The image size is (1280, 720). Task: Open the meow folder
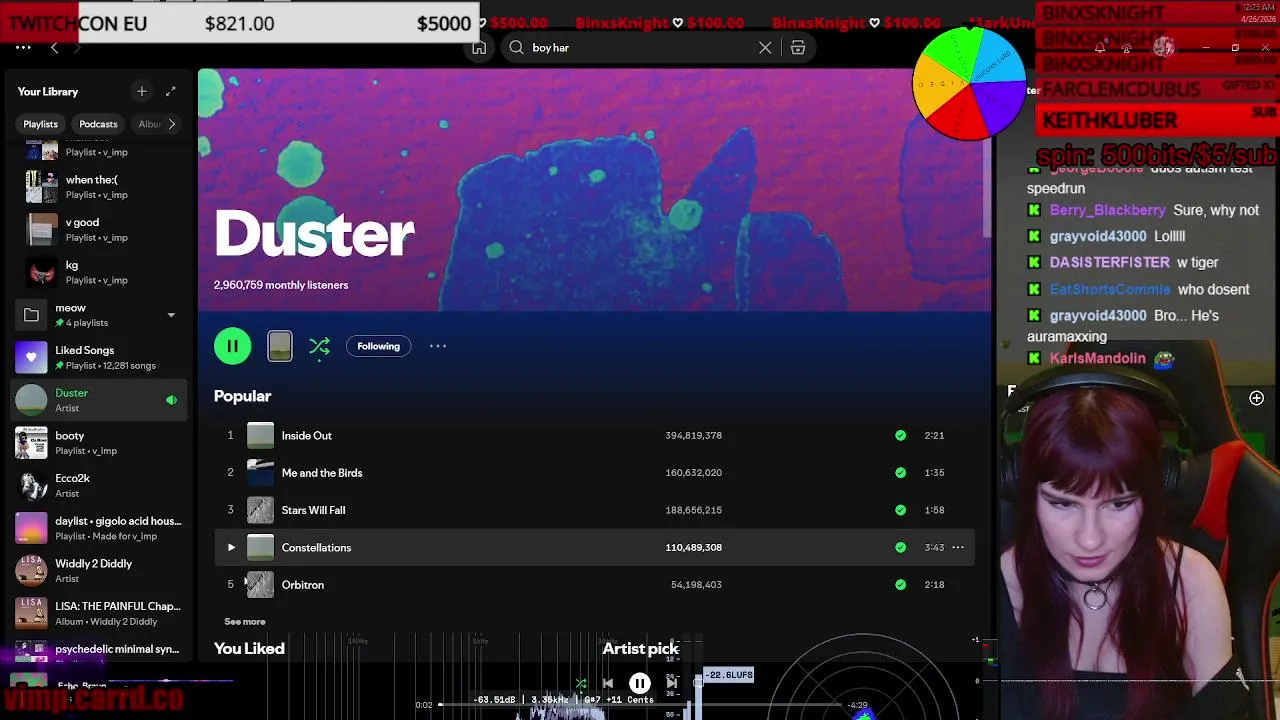(x=97, y=315)
